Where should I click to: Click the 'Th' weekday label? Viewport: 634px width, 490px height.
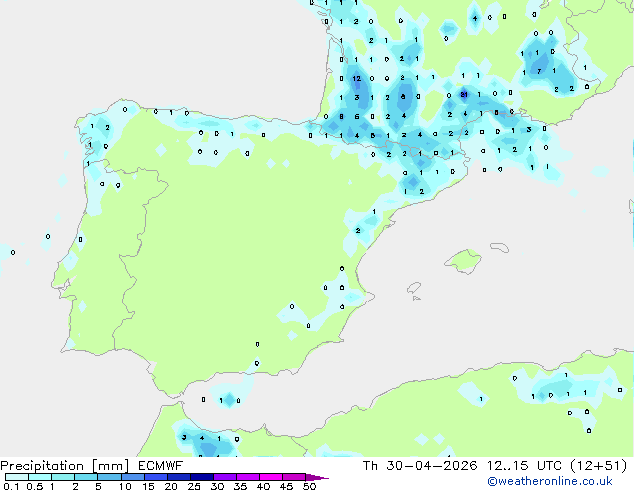[370, 465]
